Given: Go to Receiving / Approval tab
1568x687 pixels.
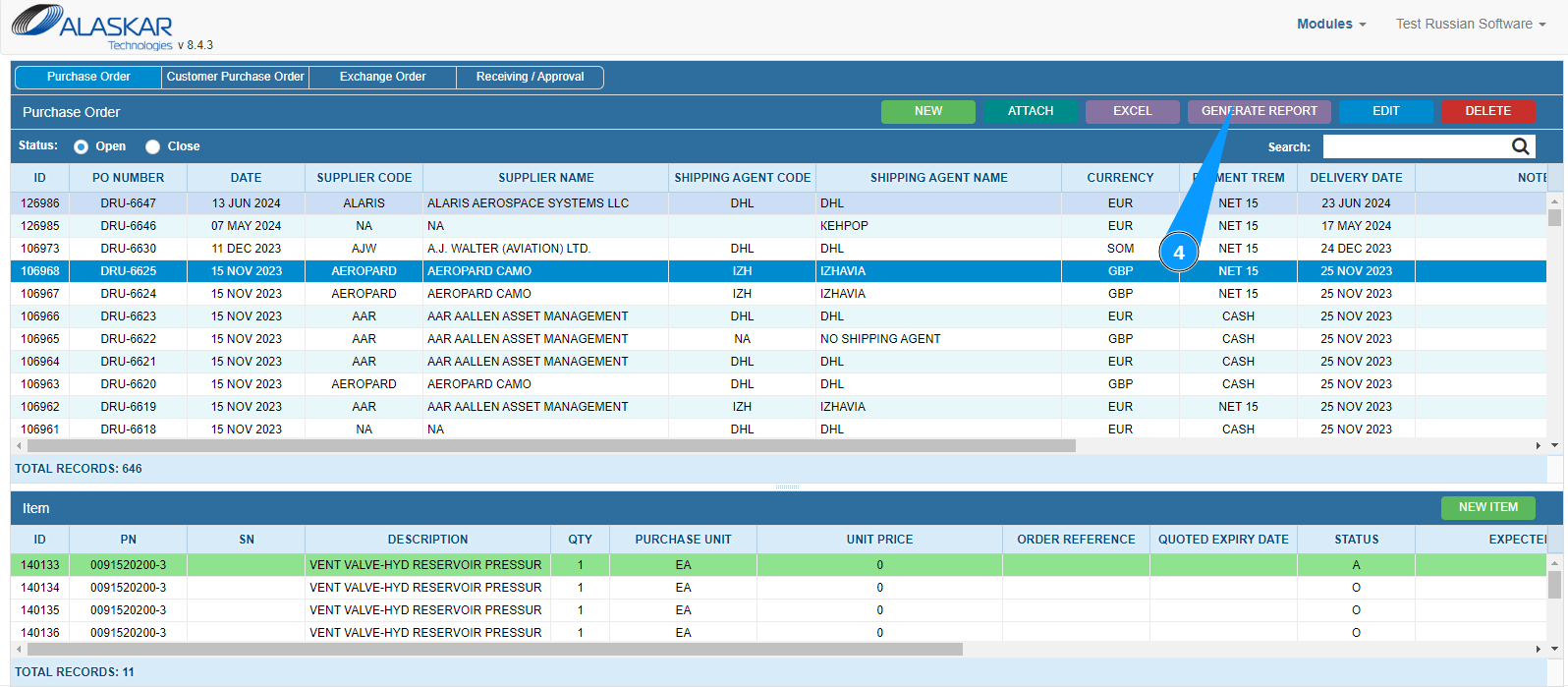Looking at the screenshot, I should (x=530, y=77).
